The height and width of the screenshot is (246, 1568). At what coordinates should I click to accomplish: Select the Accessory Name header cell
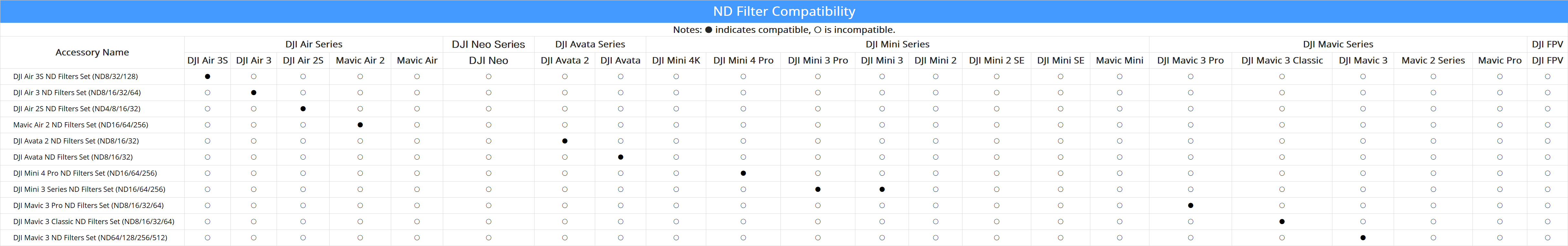click(x=92, y=52)
